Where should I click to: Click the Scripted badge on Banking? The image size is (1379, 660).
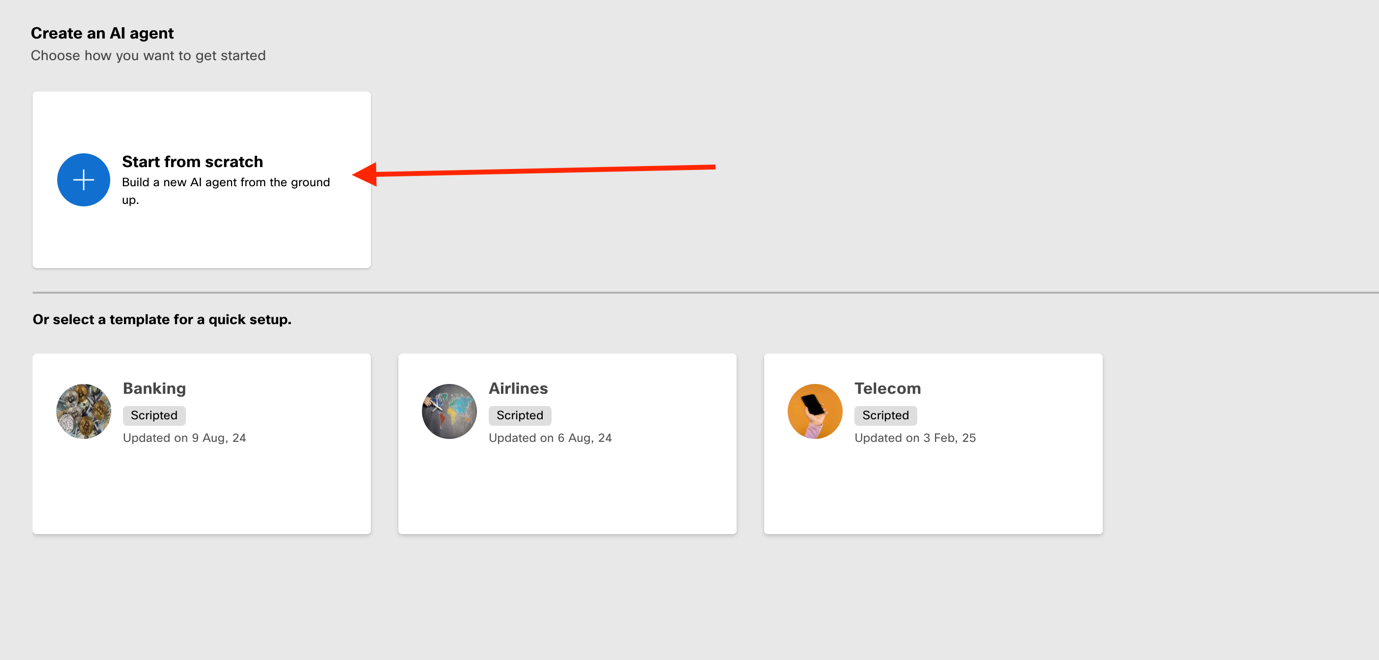(x=154, y=415)
